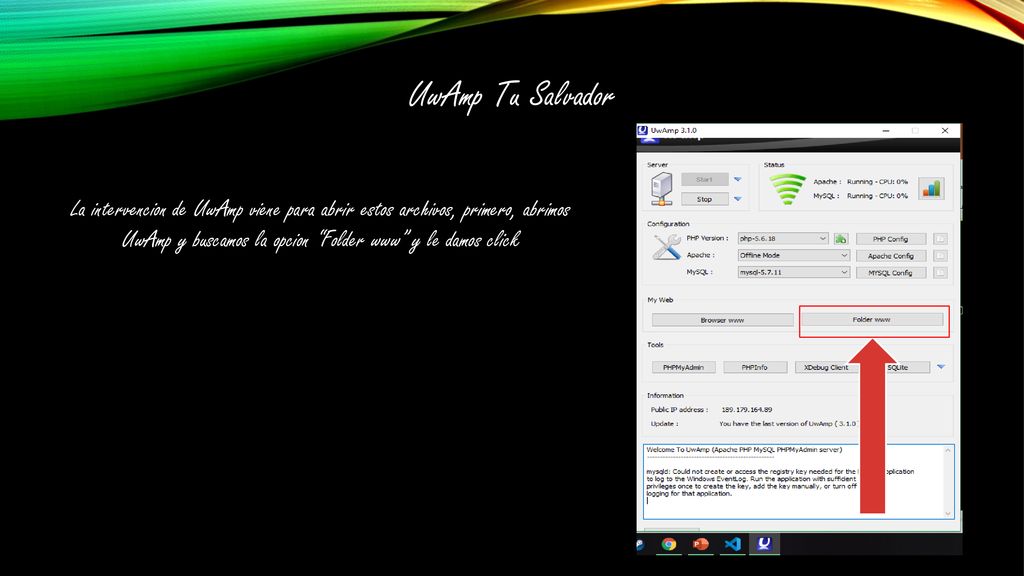Click the wrench and screwdriver configuration icon

tap(666, 248)
